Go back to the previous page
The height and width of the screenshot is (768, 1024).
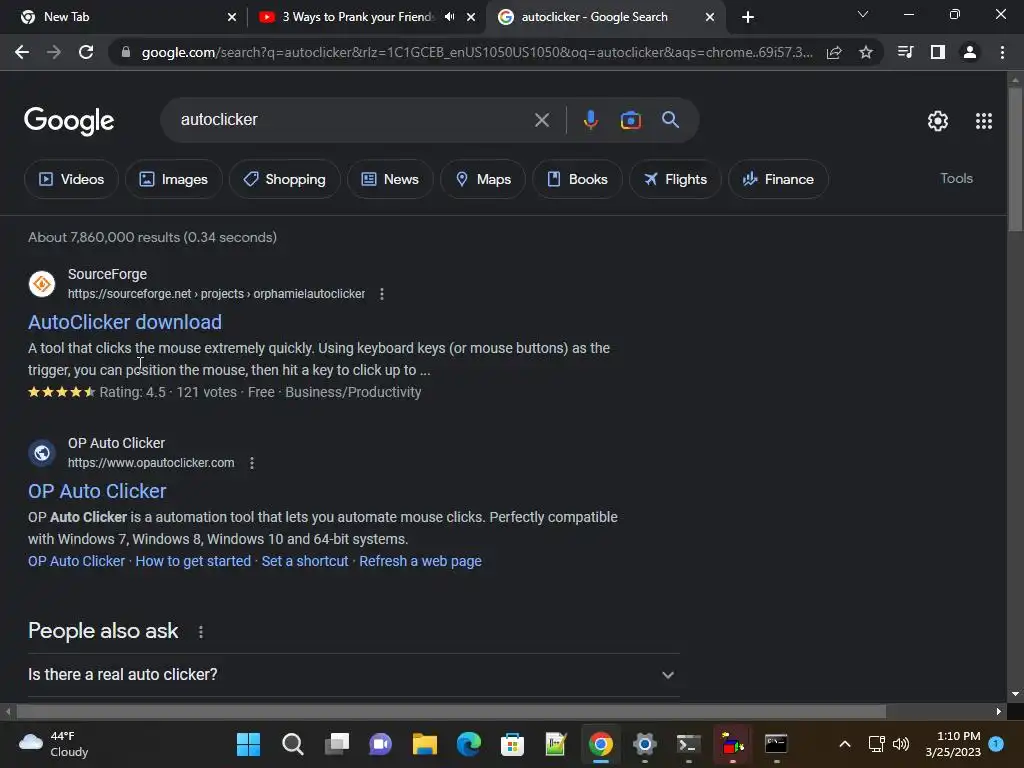pos(22,52)
